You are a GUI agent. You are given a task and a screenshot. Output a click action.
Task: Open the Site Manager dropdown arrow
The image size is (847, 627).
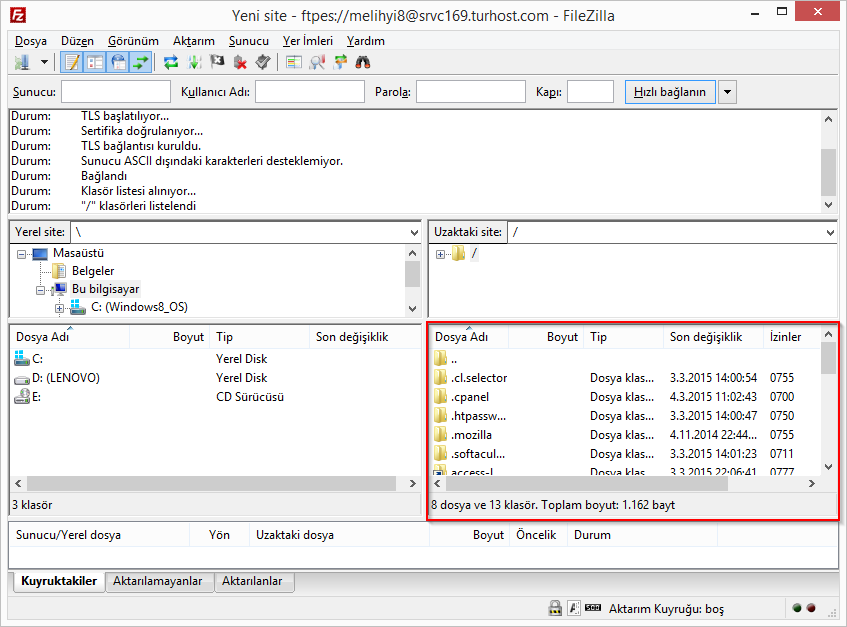[44, 62]
